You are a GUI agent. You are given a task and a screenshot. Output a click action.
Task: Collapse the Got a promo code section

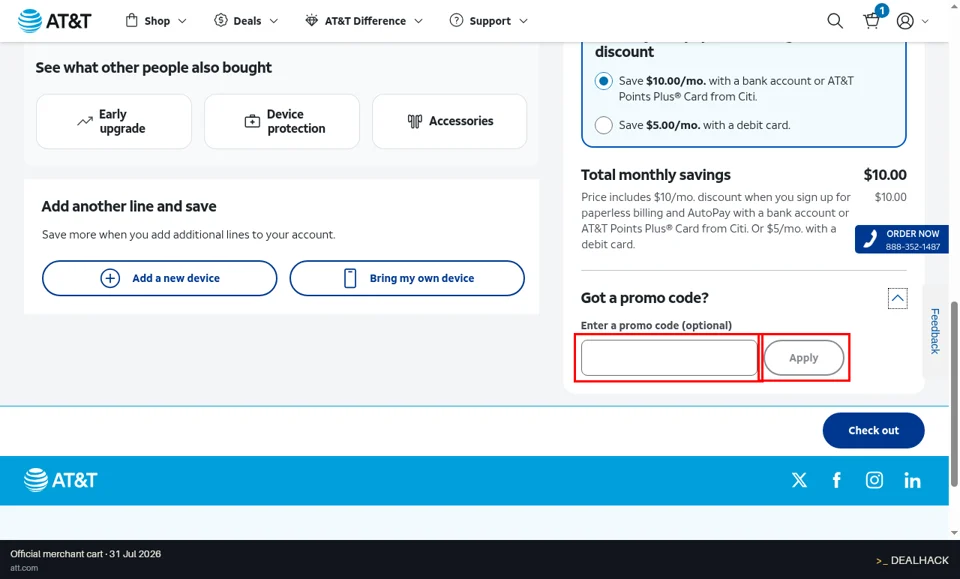[x=898, y=298]
